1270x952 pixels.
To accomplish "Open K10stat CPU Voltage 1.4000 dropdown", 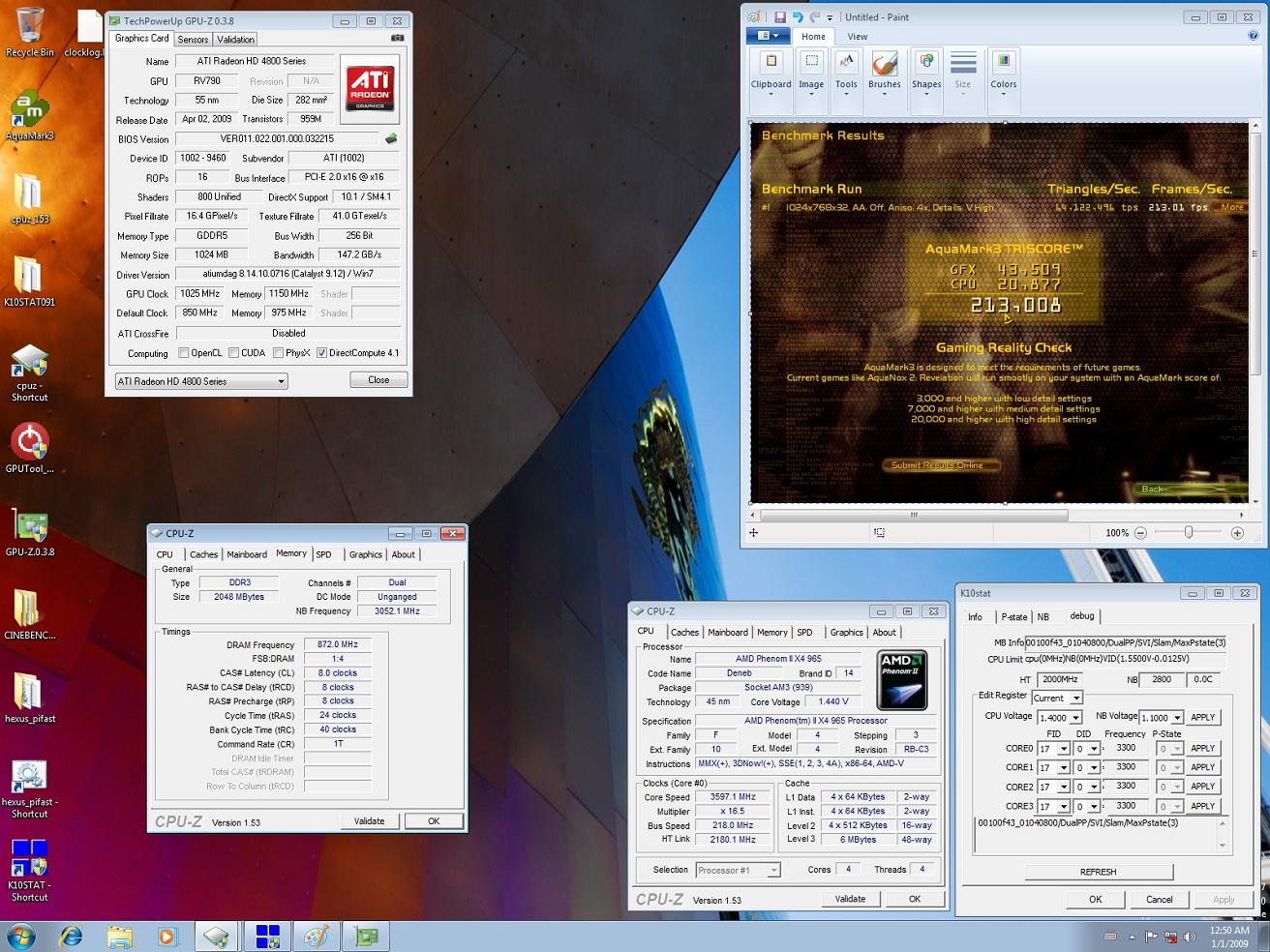I will point(1059,718).
